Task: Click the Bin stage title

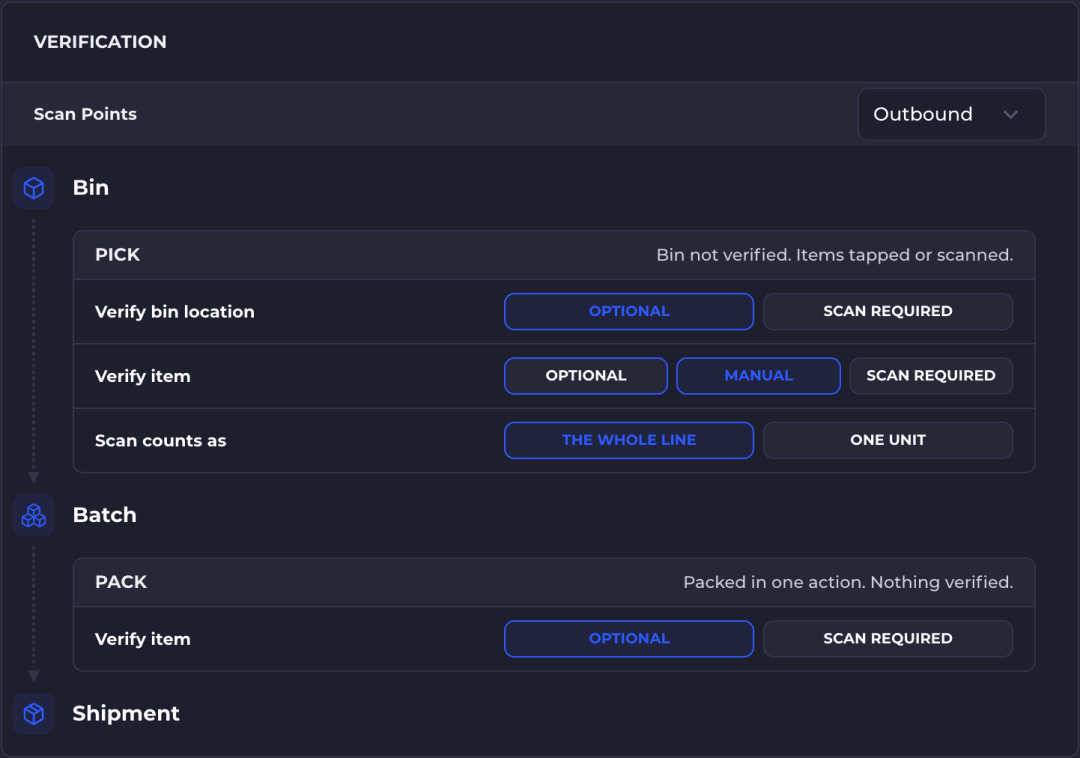Action: pos(91,188)
